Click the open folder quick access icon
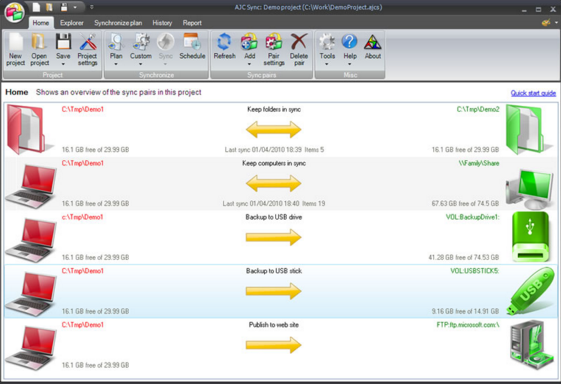561x384 pixels. [49, 7]
